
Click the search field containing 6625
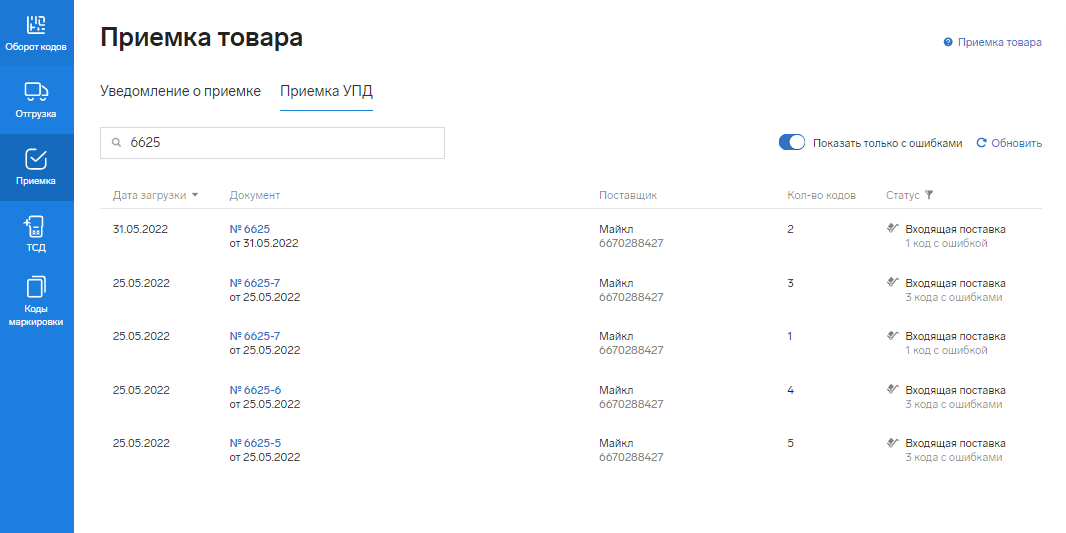pos(280,143)
